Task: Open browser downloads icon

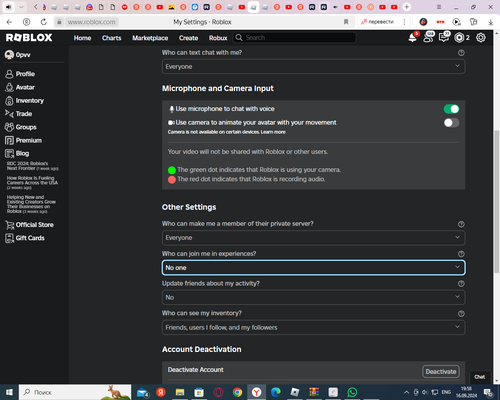Action: point(491,22)
